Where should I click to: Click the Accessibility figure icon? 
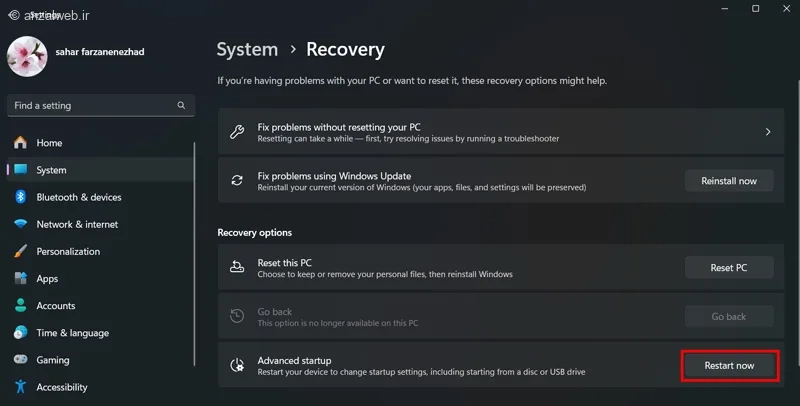tap(20, 387)
